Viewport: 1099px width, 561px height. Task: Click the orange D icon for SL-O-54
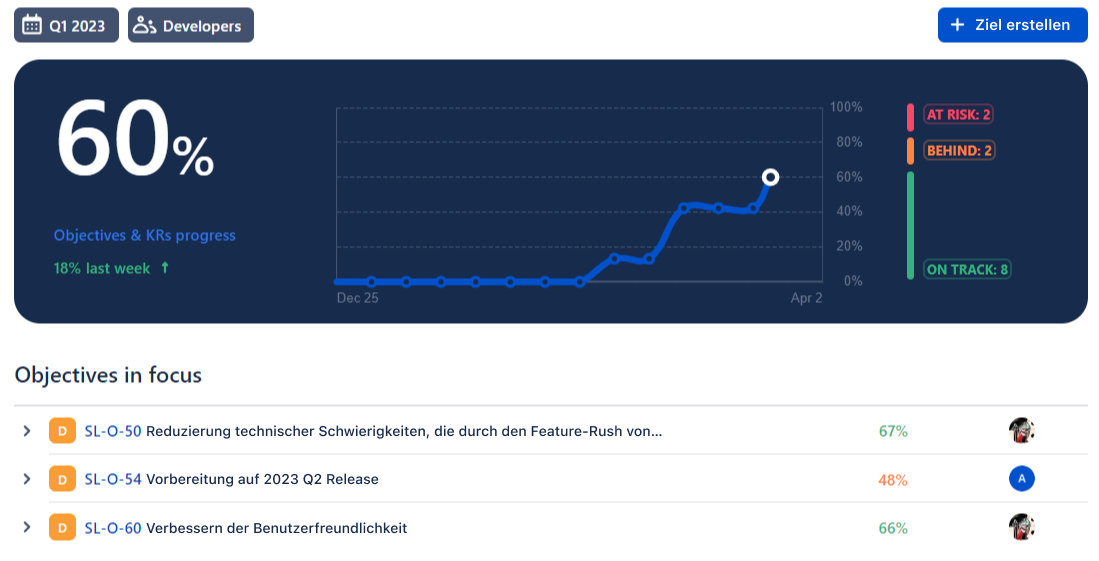(61, 479)
